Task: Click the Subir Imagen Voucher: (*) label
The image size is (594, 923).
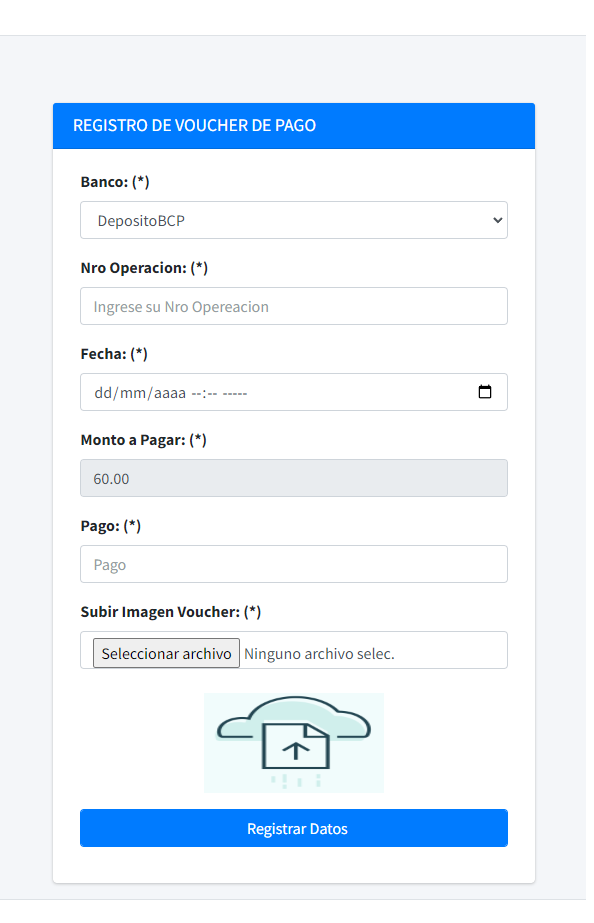Action: tap(171, 612)
